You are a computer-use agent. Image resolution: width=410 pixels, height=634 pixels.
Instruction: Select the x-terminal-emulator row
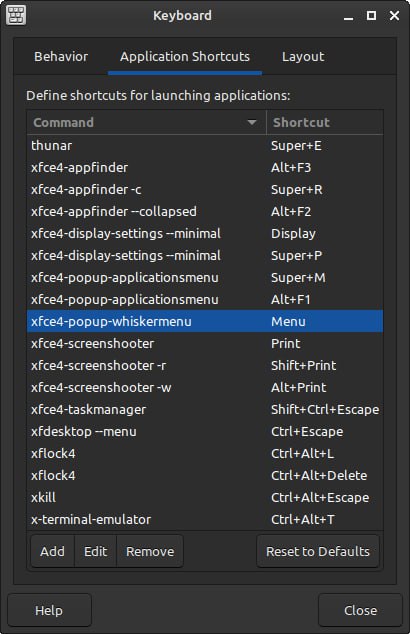click(x=205, y=519)
